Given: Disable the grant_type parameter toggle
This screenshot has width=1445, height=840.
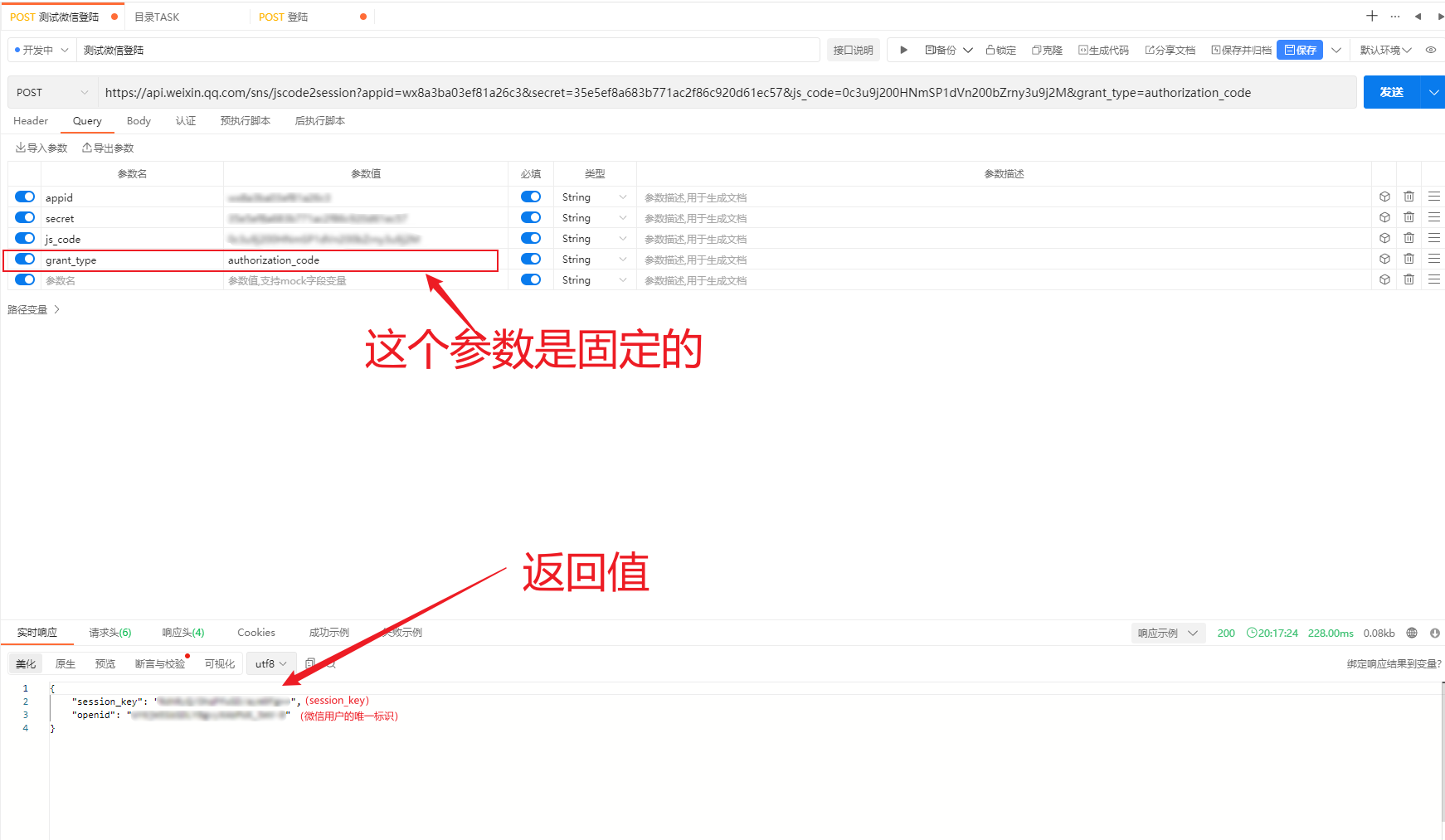Looking at the screenshot, I should [x=25, y=259].
